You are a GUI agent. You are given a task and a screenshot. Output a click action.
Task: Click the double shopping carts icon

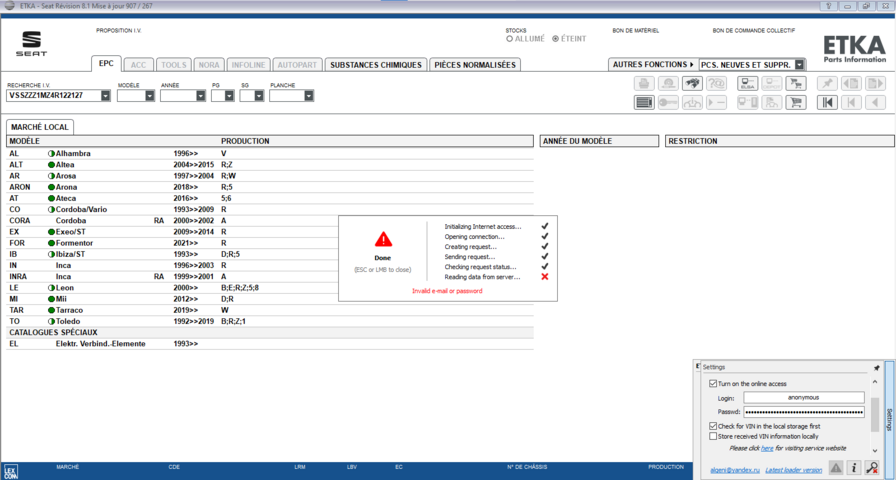click(x=796, y=83)
